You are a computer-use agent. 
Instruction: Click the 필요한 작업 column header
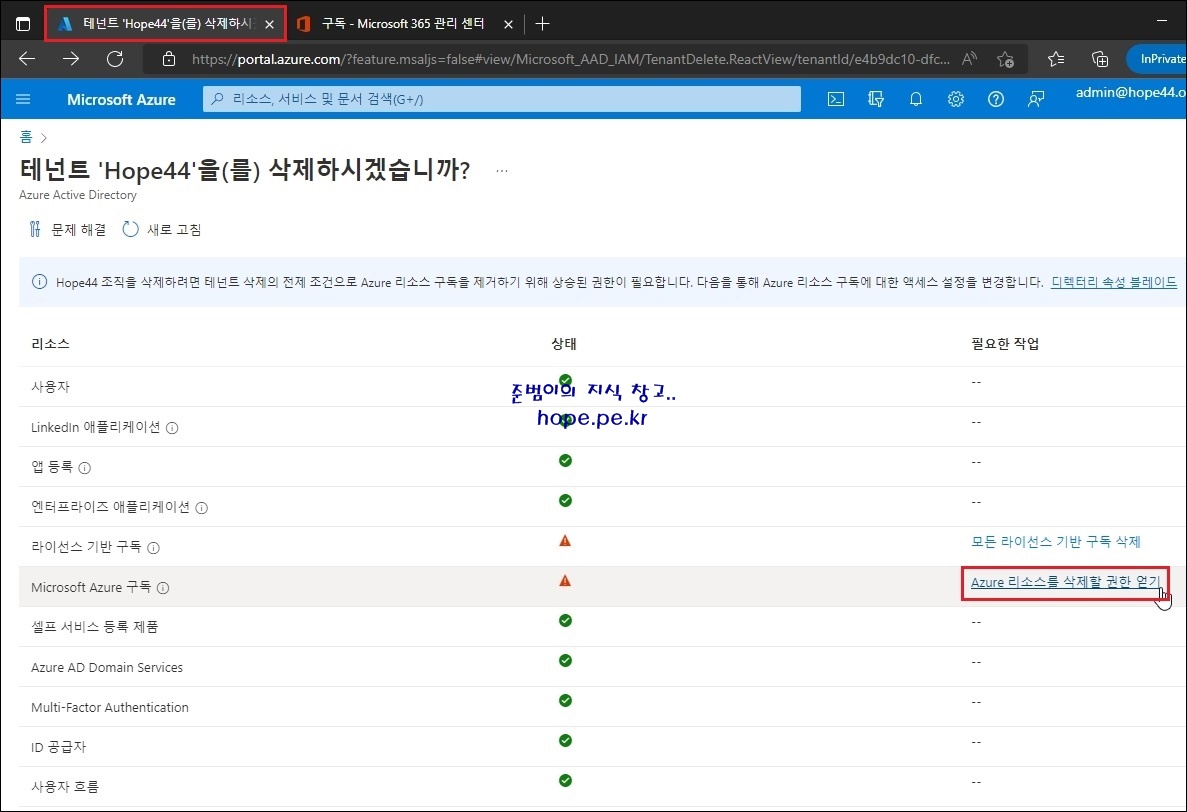coord(1005,344)
